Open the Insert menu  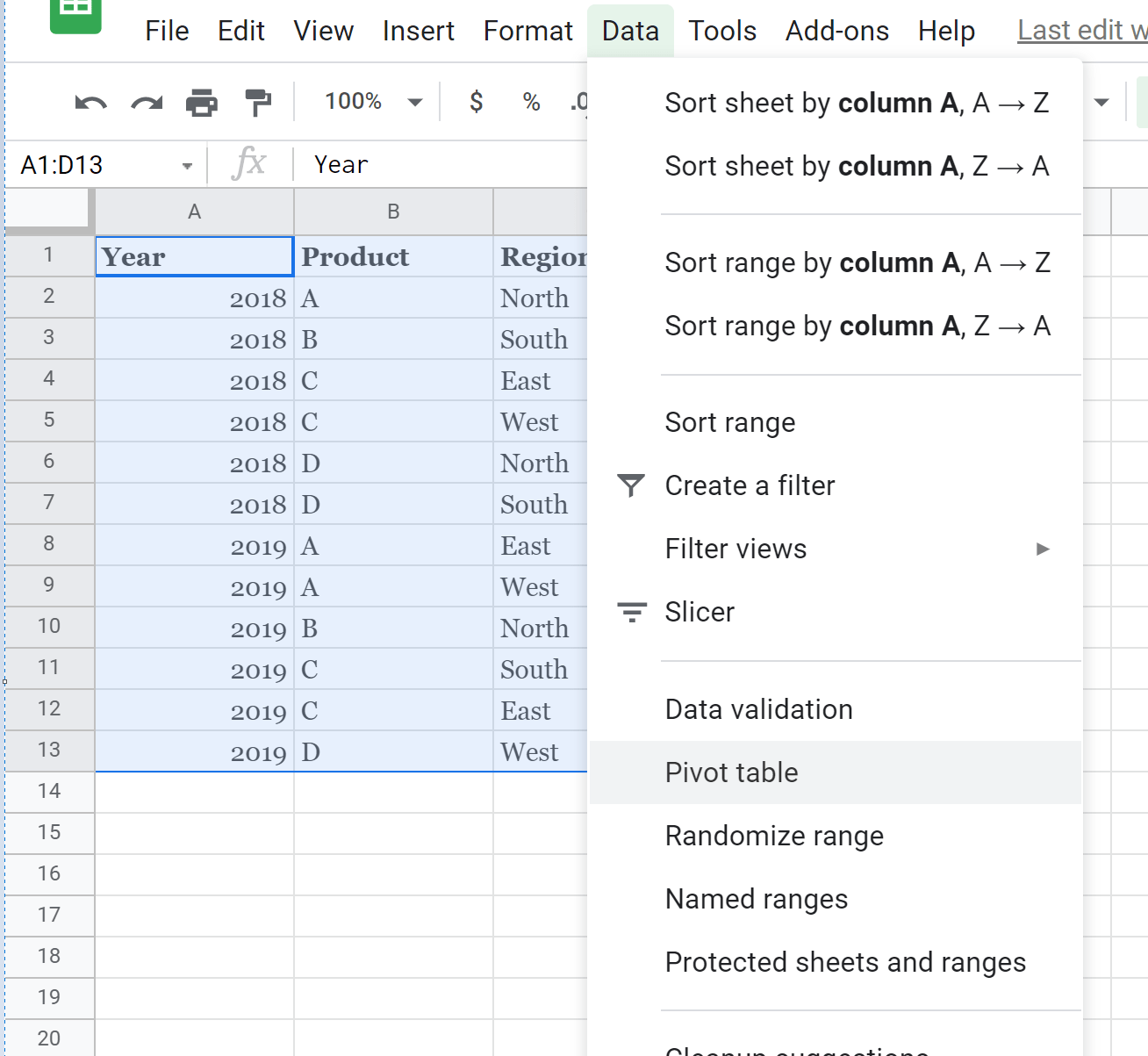(418, 30)
